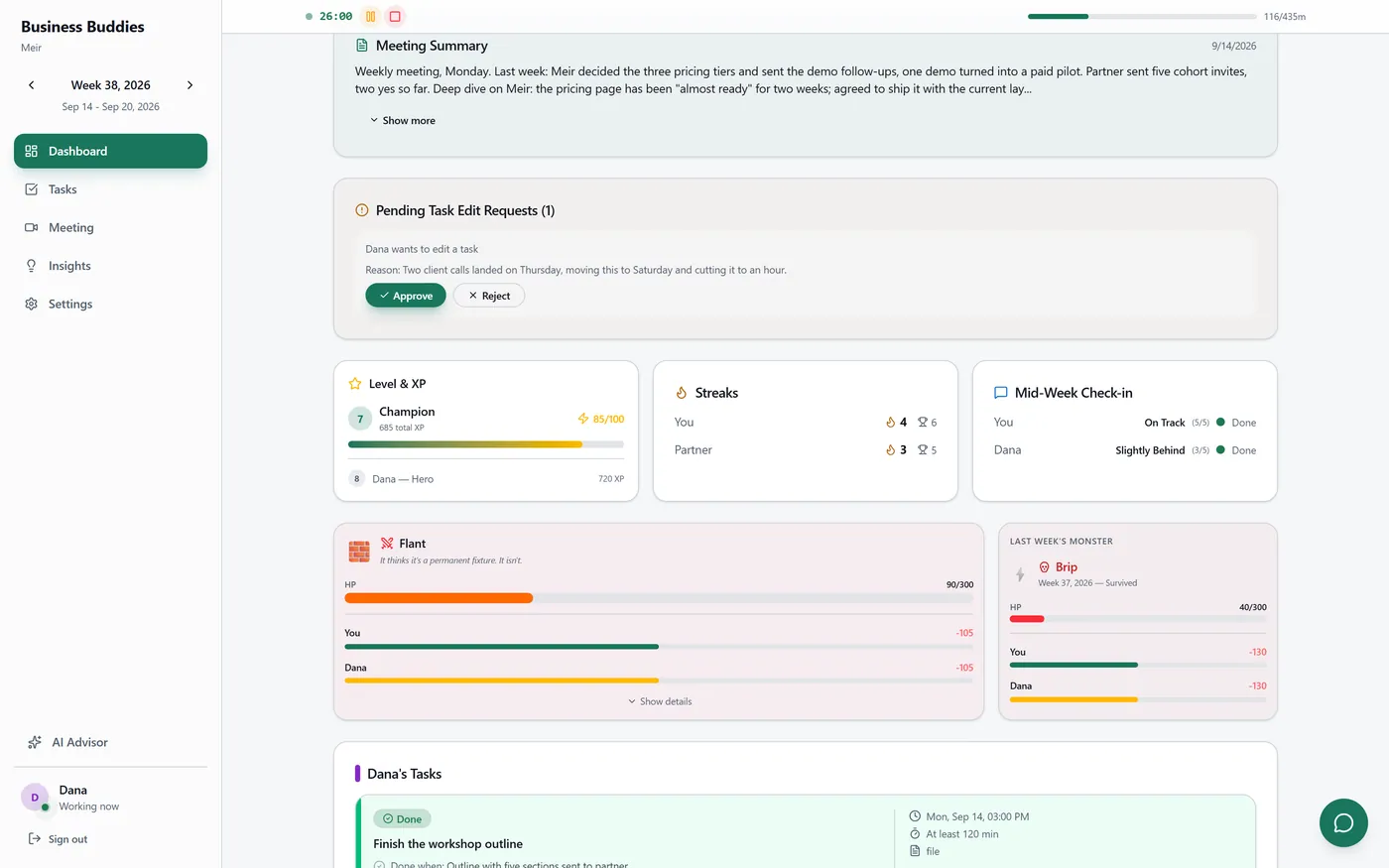Open the Insights page

click(110, 266)
